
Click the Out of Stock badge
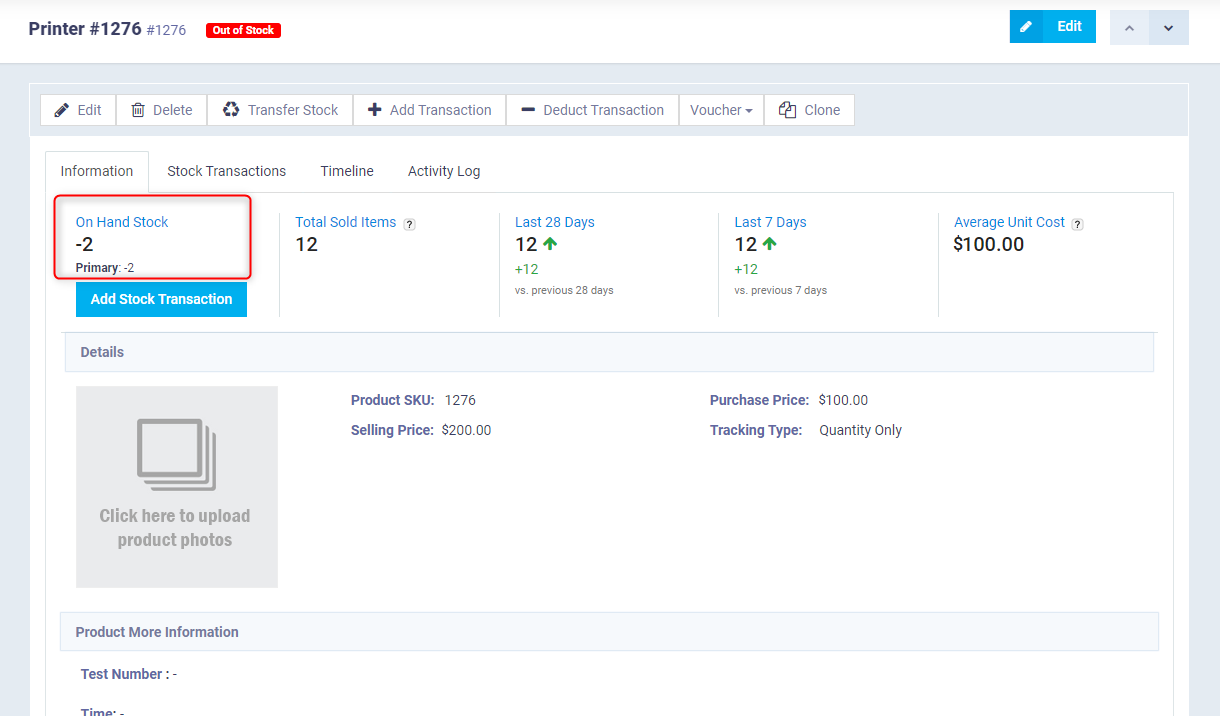tap(243, 30)
